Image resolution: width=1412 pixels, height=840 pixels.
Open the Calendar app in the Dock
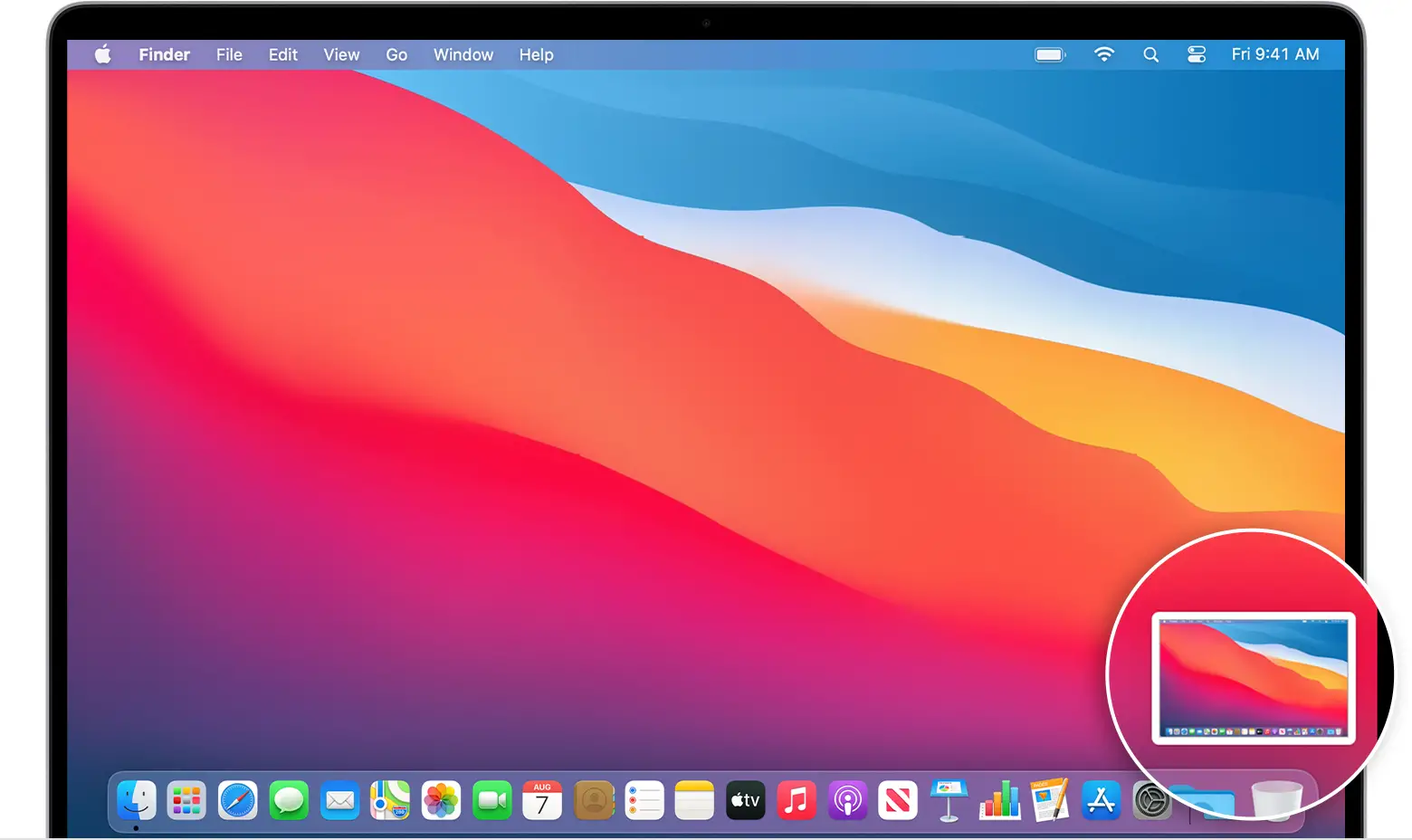[542, 800]
